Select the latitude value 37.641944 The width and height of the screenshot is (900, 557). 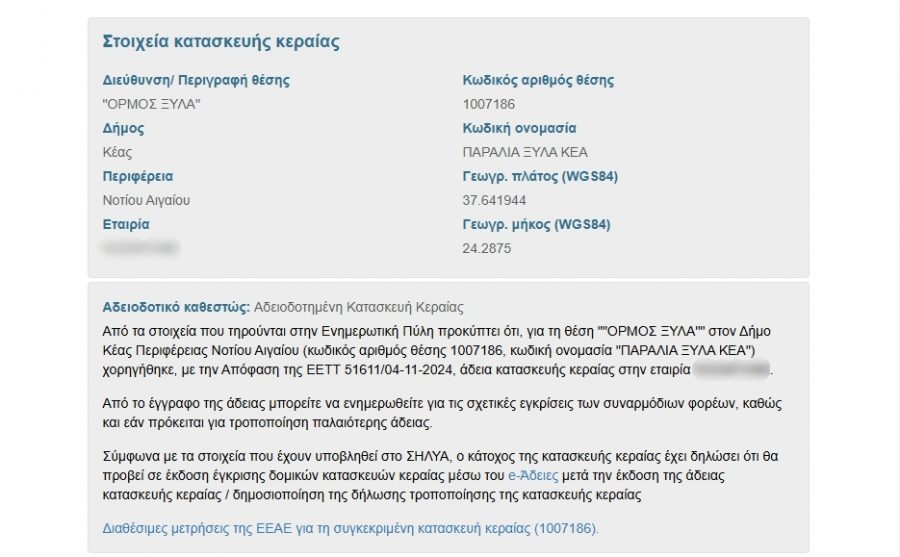pyautogui.click(x=493, y=200)
